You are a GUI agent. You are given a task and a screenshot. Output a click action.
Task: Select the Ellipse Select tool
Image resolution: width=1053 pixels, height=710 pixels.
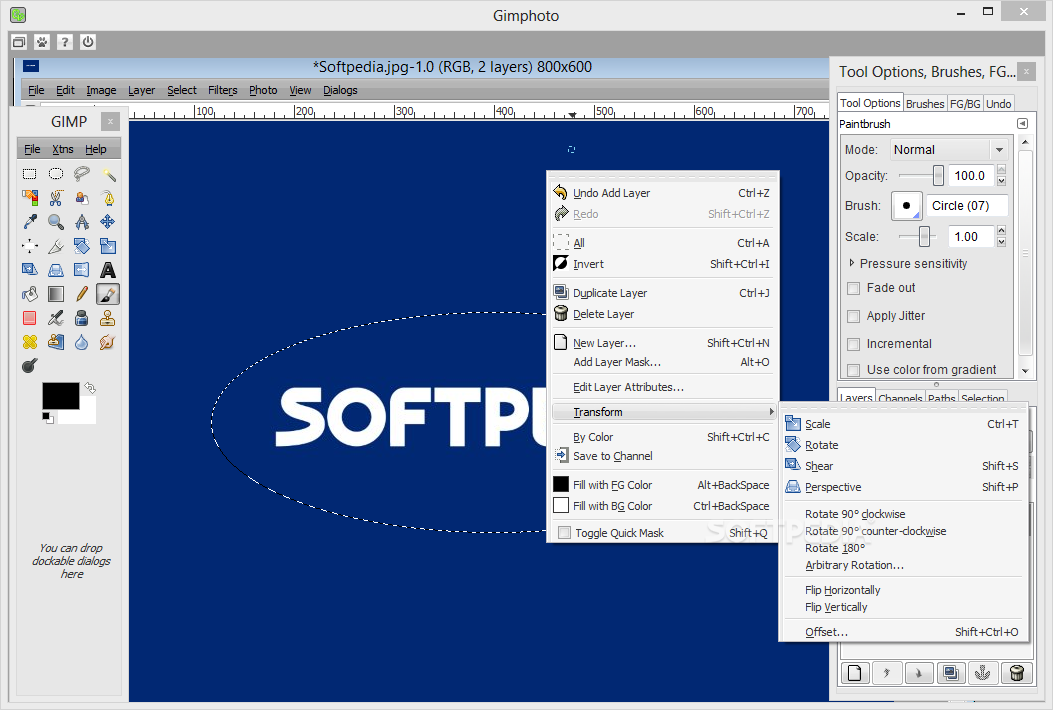pyautogui.click(x=56, y=174)
